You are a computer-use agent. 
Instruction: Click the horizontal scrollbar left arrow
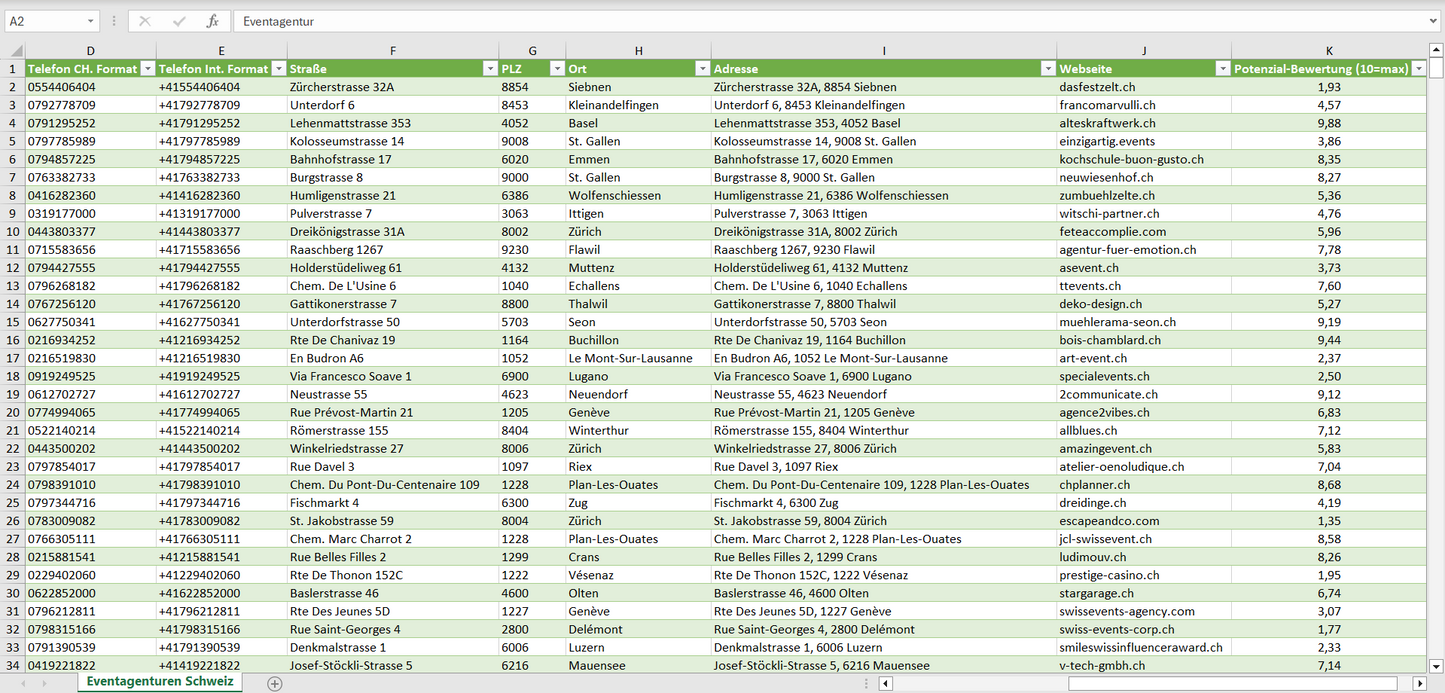click(x=885, y=683)
